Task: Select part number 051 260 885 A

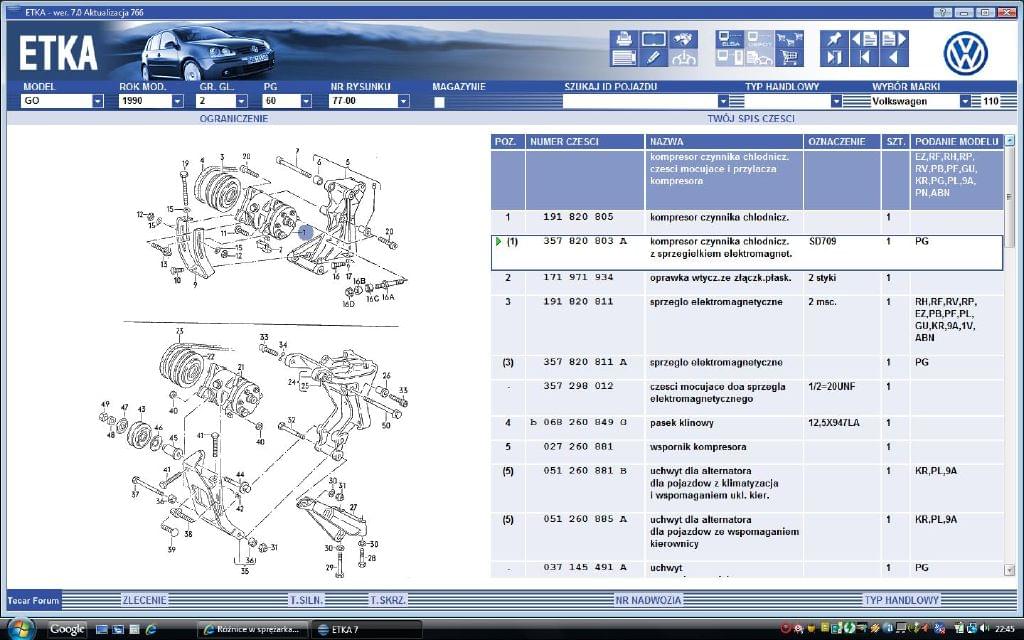Action: tap(584, 519)
